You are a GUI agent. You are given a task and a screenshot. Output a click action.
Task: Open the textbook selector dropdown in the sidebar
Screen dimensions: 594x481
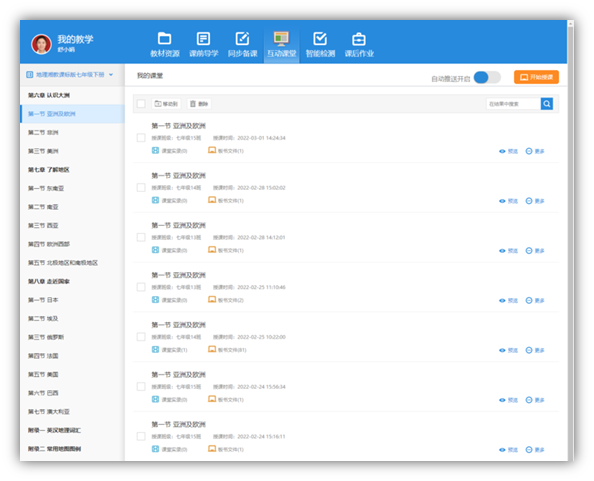(70, 75)
